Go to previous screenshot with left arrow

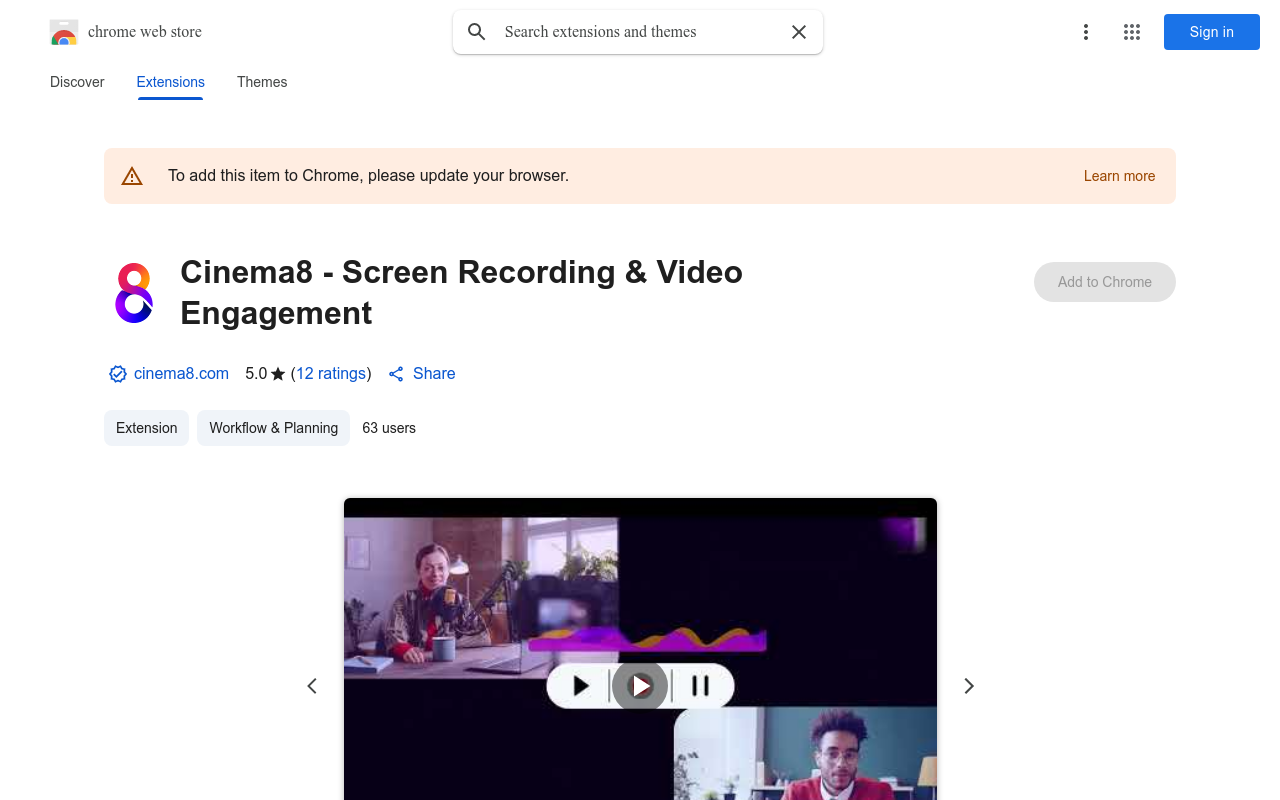click(312, 686)
